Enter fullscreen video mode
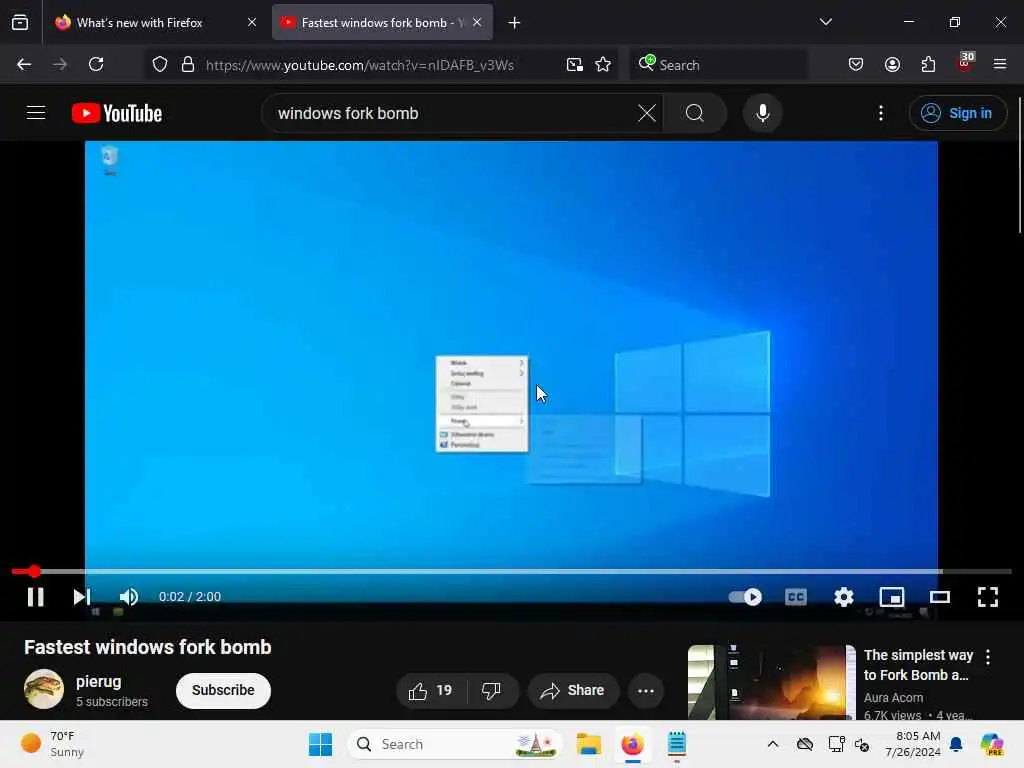The height and width of the screenshot is (768, 1024). (x=987, y=597)
